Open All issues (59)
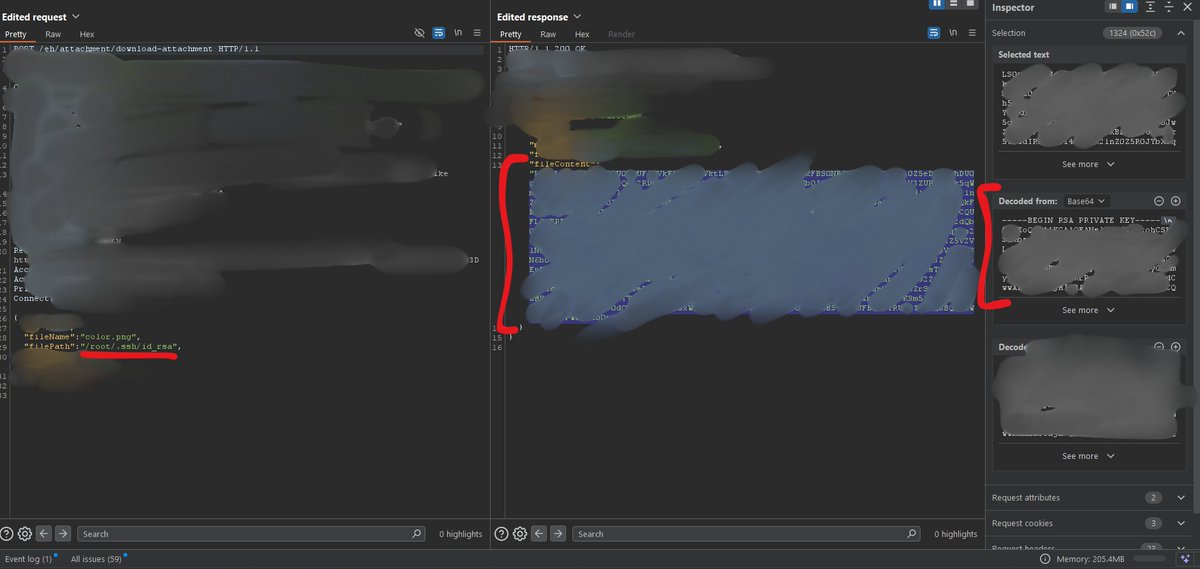The image size is (1200, 569). 96,559
